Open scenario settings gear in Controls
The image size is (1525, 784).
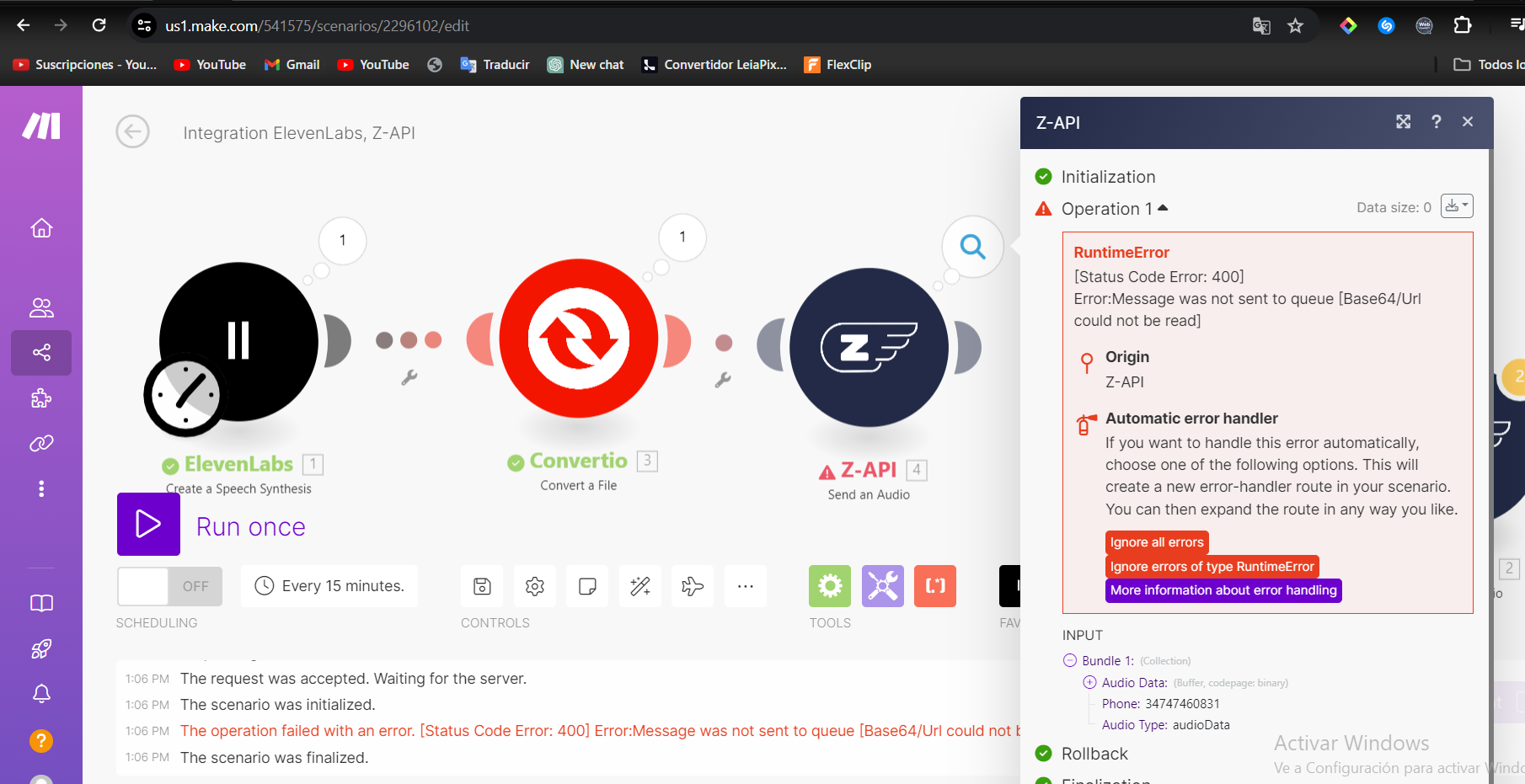point(535,586)
